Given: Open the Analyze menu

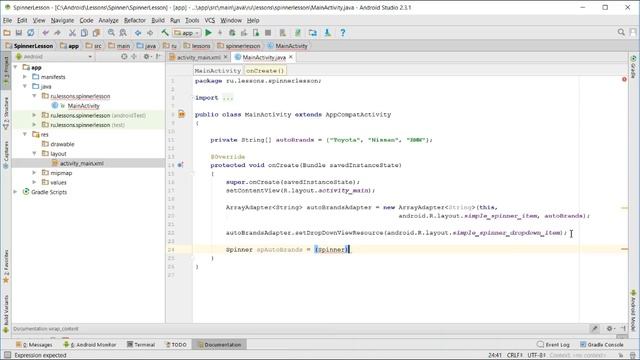Looking at the screenshot, I should point(109,20).
